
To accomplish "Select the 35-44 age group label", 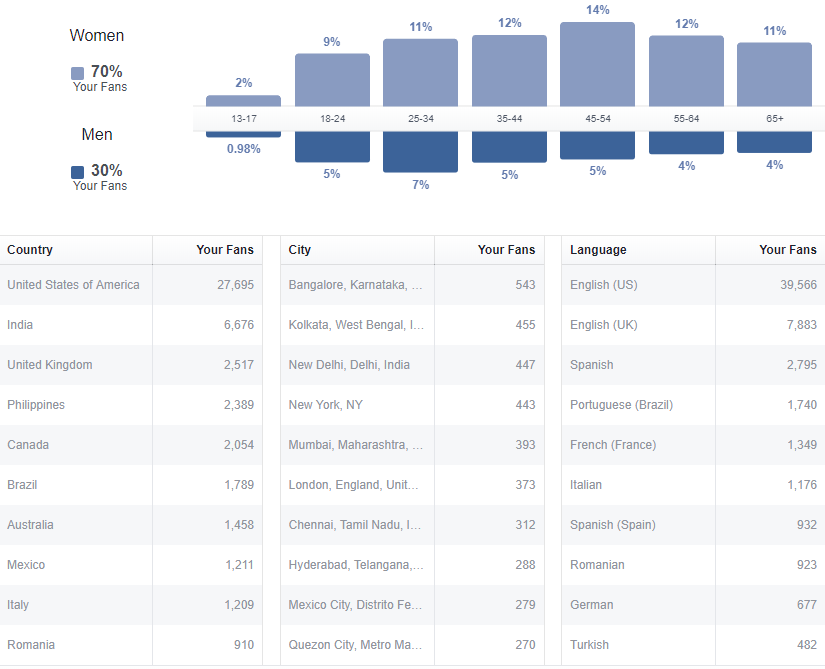I will (x=509, y=119).
